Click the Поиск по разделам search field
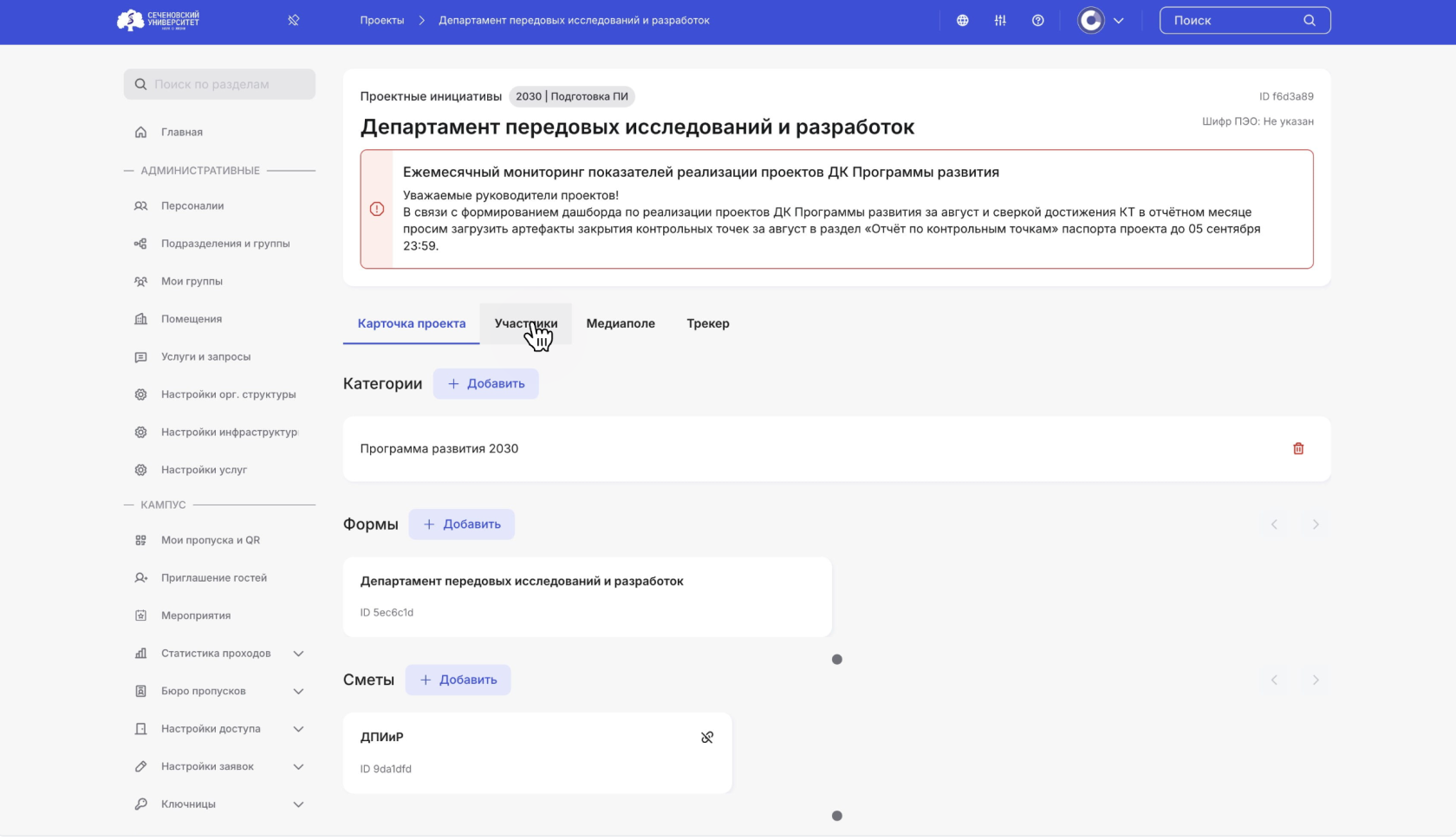This screenshot has height=840, width=1456. click(219, 84)
